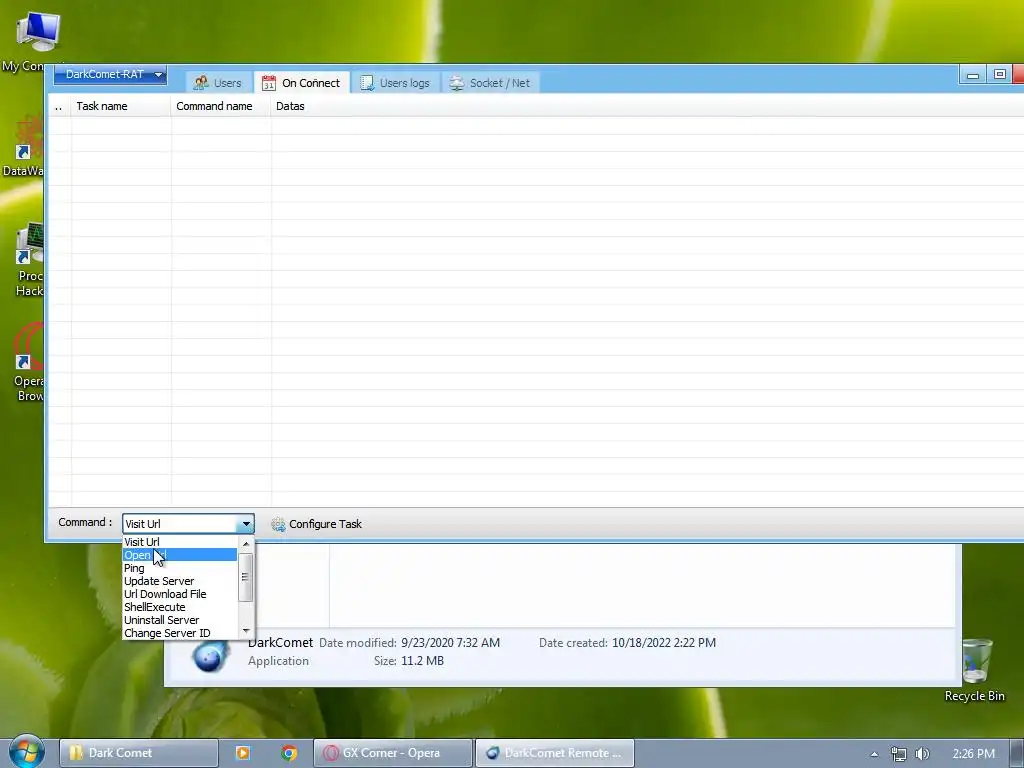Screen dimensions: 1024x768
Task: Select Uninstall Server from the list
Action: pyautogui.click(x=180, y=620)
